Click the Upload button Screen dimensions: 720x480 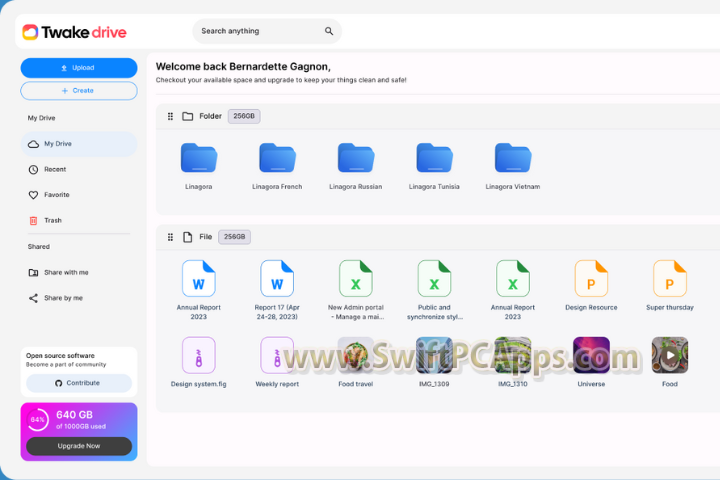coord(79,68)
